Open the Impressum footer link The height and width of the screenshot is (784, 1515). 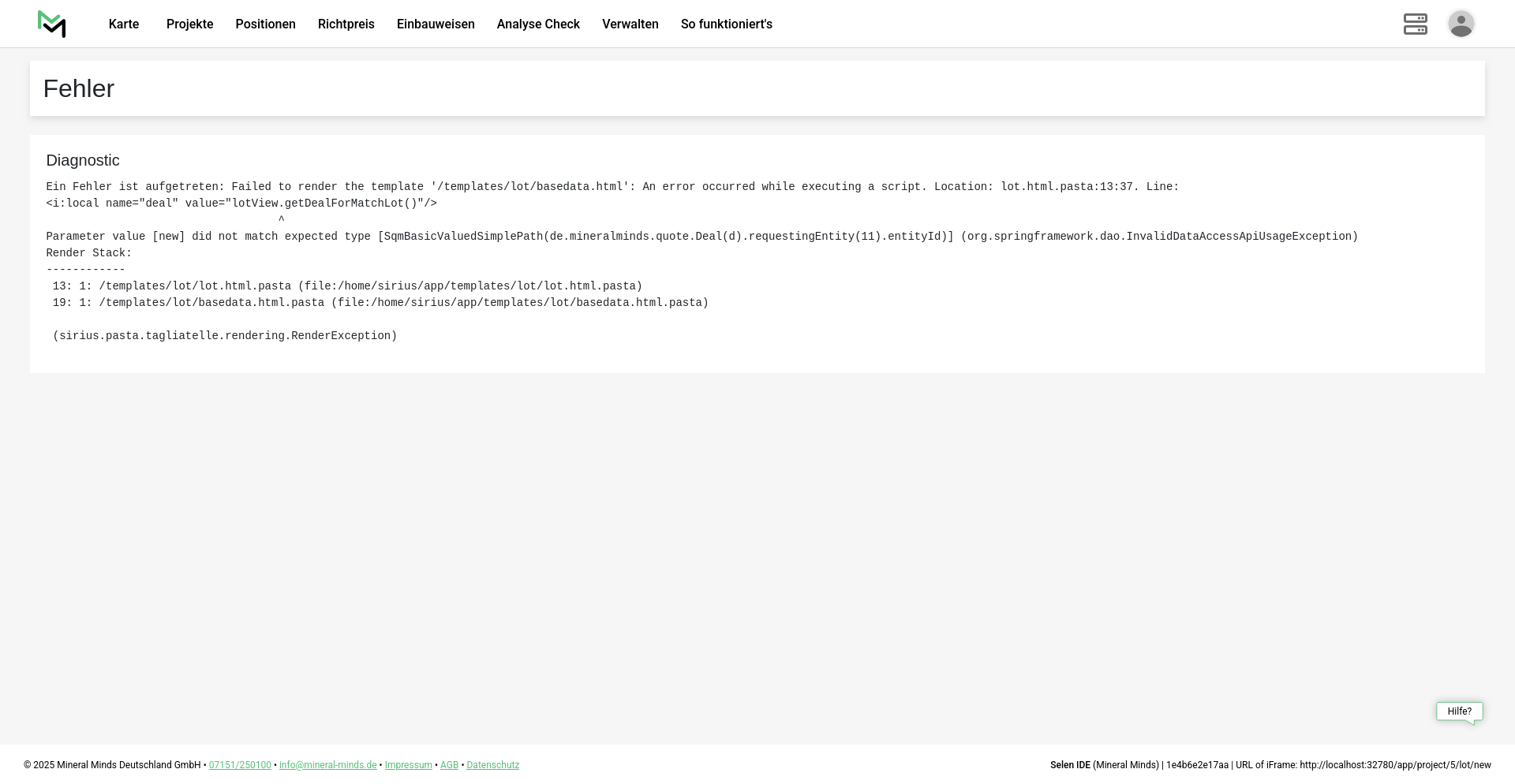(408, 765)
